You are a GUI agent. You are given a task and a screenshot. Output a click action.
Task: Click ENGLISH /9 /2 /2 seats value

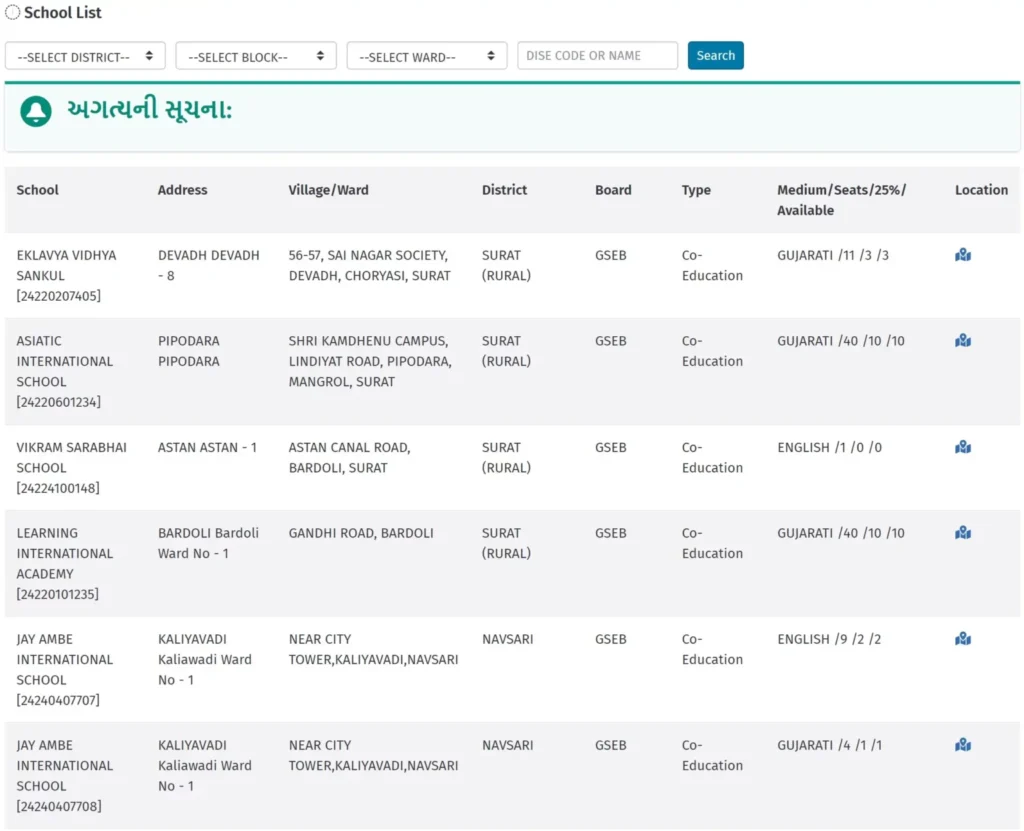click(x=829, y=639)
